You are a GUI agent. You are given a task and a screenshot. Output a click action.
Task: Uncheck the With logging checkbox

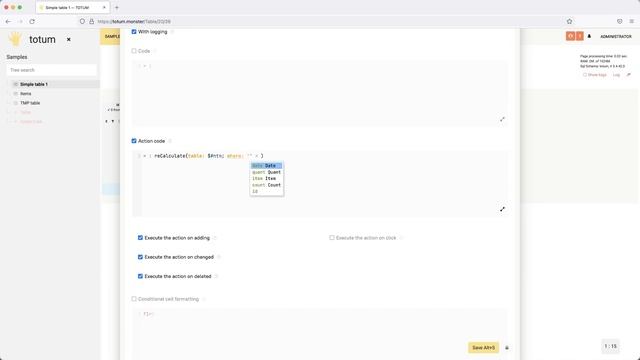pyautogui.click(x=134, y=31)
